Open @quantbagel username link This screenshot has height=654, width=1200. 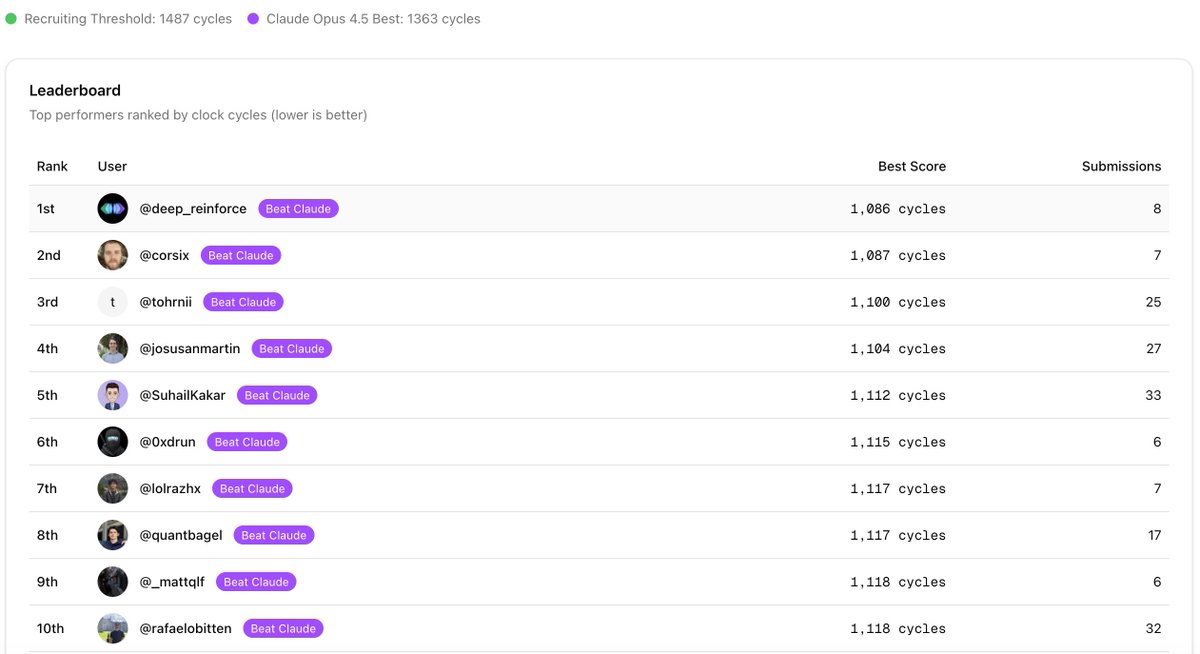coord(181,535)
